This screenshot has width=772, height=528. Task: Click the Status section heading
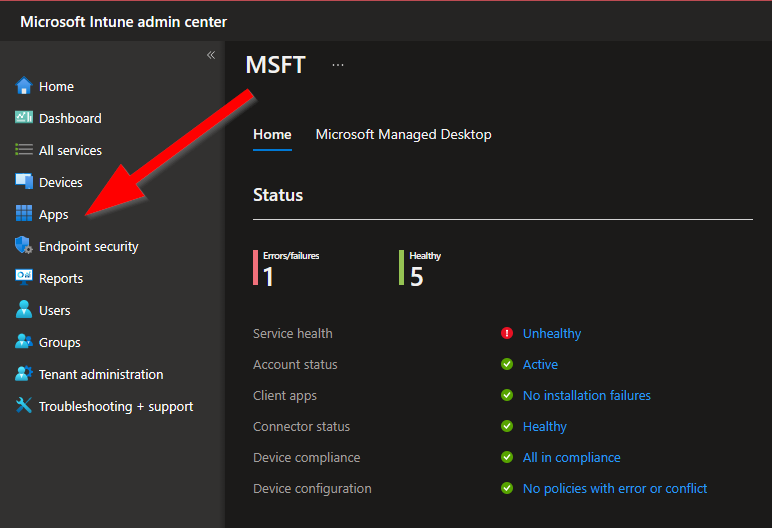(278, 195)
